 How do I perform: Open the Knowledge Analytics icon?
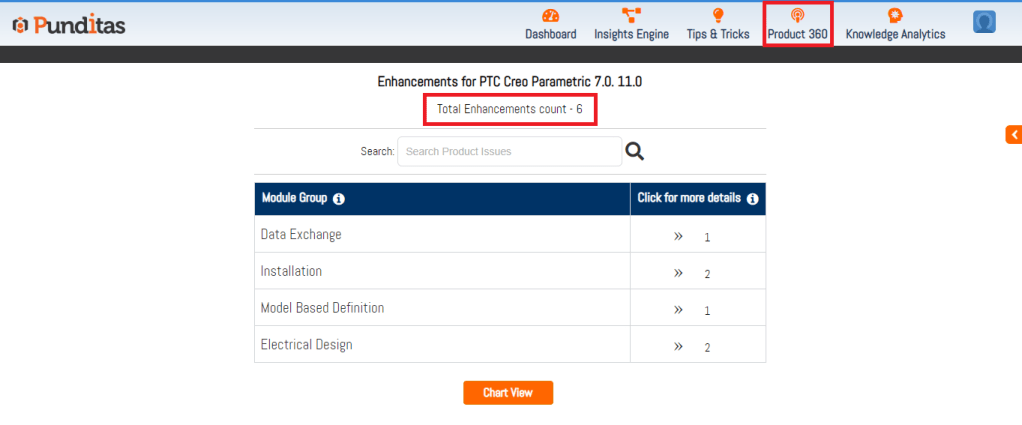[x=895, y=15]
